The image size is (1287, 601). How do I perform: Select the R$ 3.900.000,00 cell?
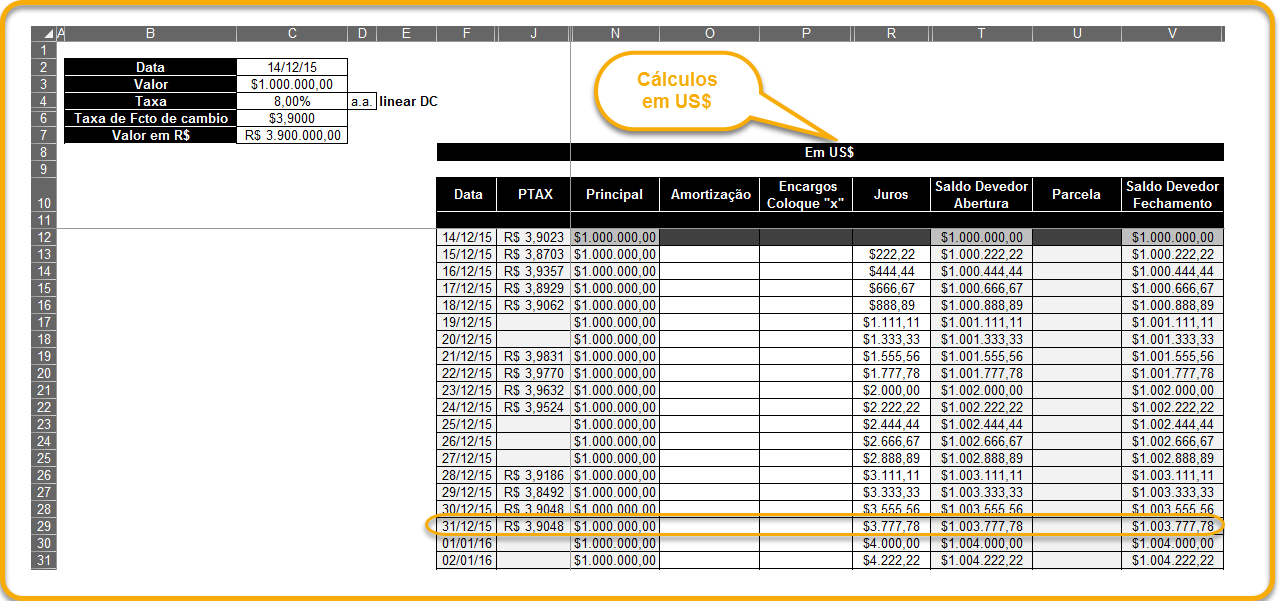click(x=292, y=135)
